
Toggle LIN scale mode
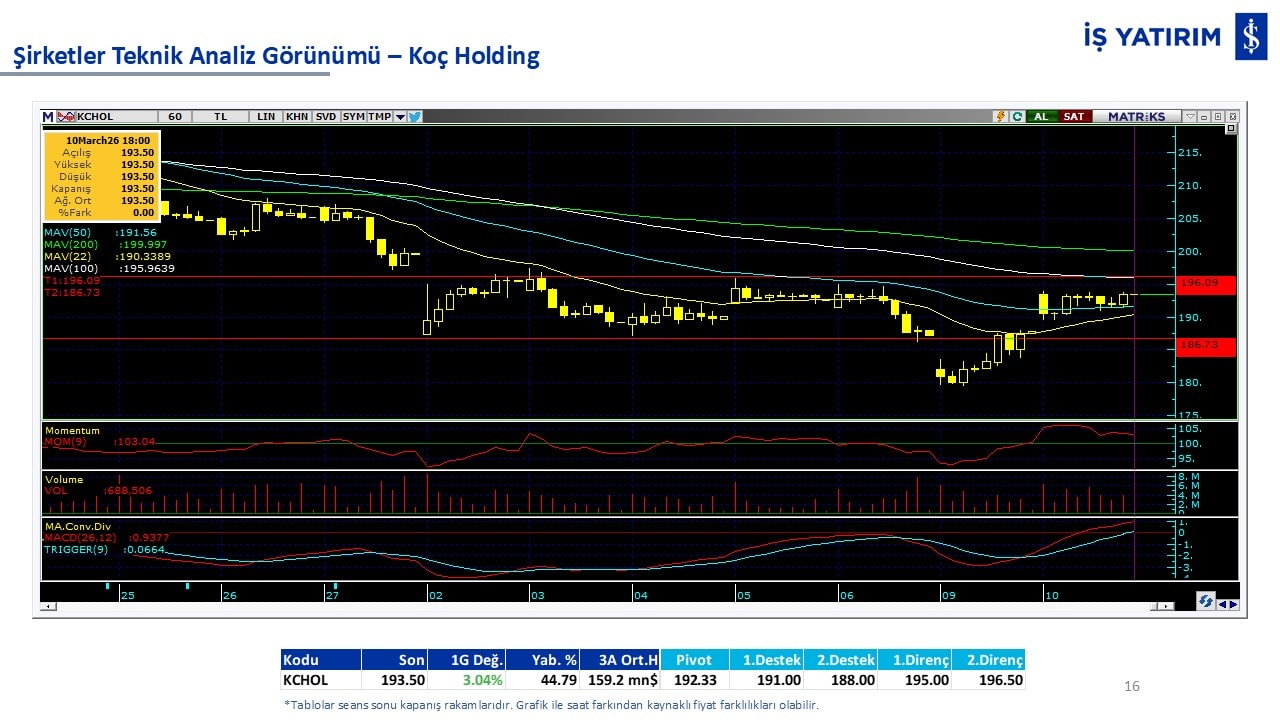tap(265, 116)
